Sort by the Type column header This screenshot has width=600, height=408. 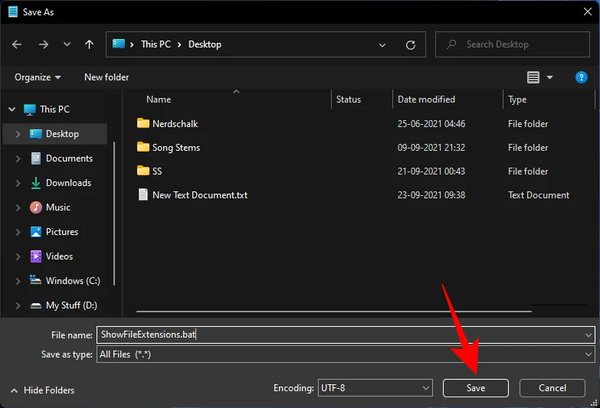click(x=517, y=100)
